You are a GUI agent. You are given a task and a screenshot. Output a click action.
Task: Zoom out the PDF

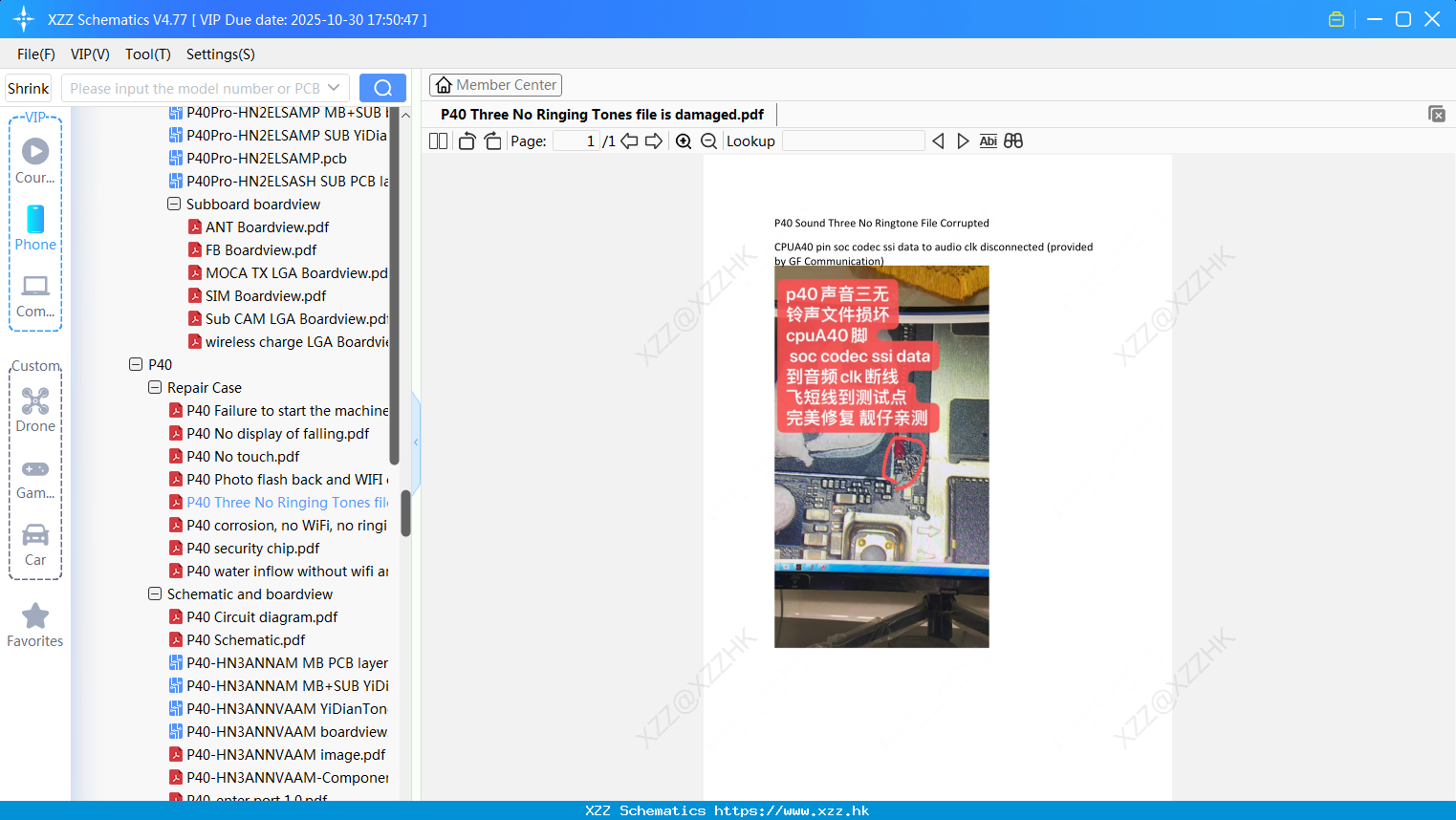pyautogui.click(x=709, y=141)
